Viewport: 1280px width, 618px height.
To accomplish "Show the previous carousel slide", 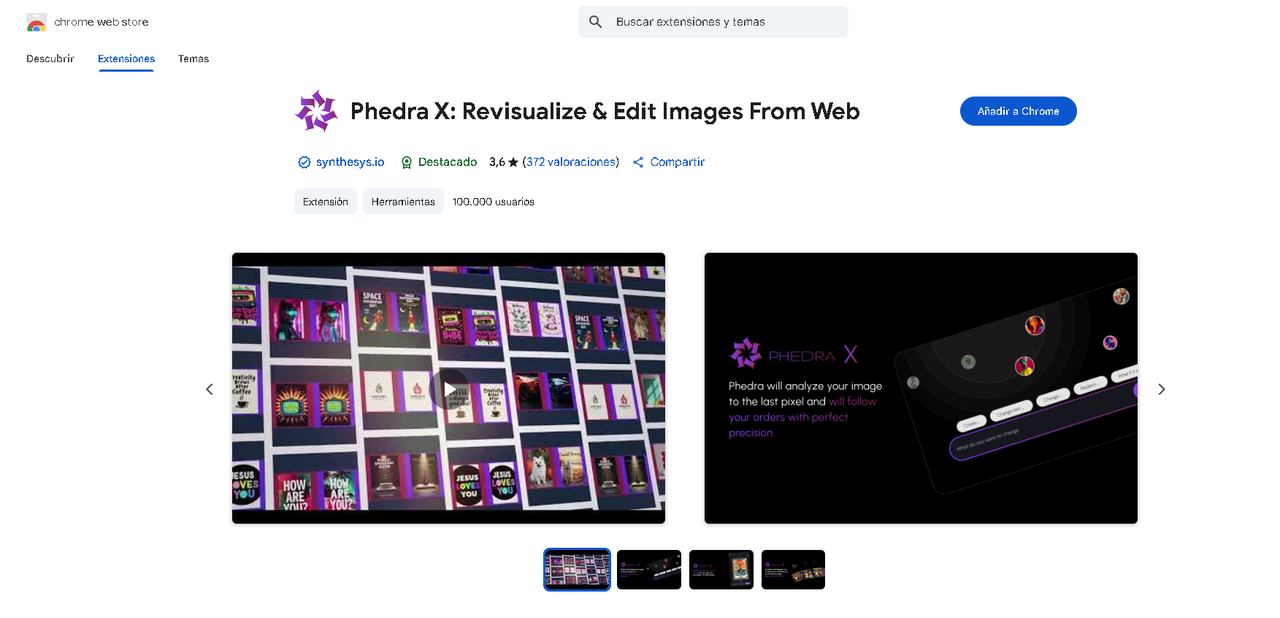I will 209,389.
